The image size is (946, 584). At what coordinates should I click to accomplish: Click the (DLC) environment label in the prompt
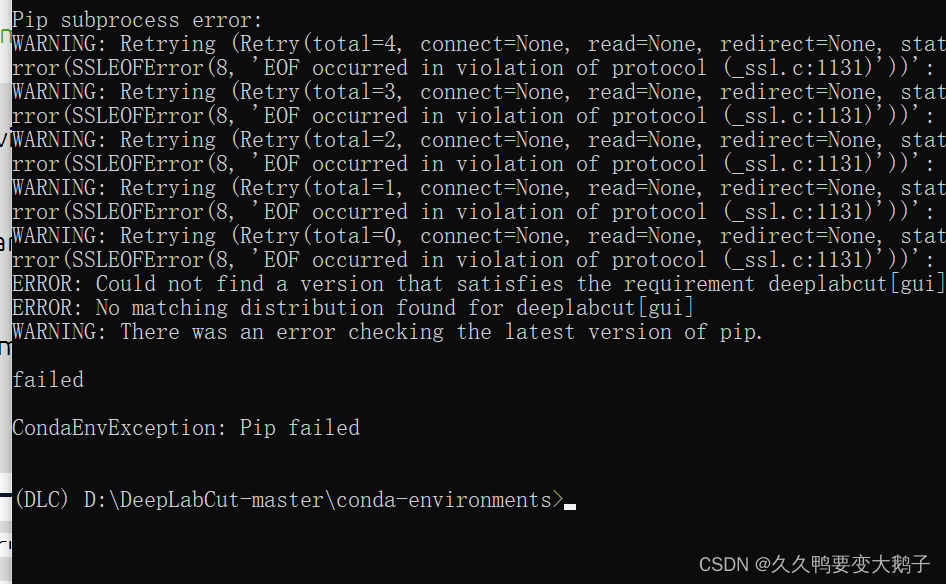tap(41, 500)
